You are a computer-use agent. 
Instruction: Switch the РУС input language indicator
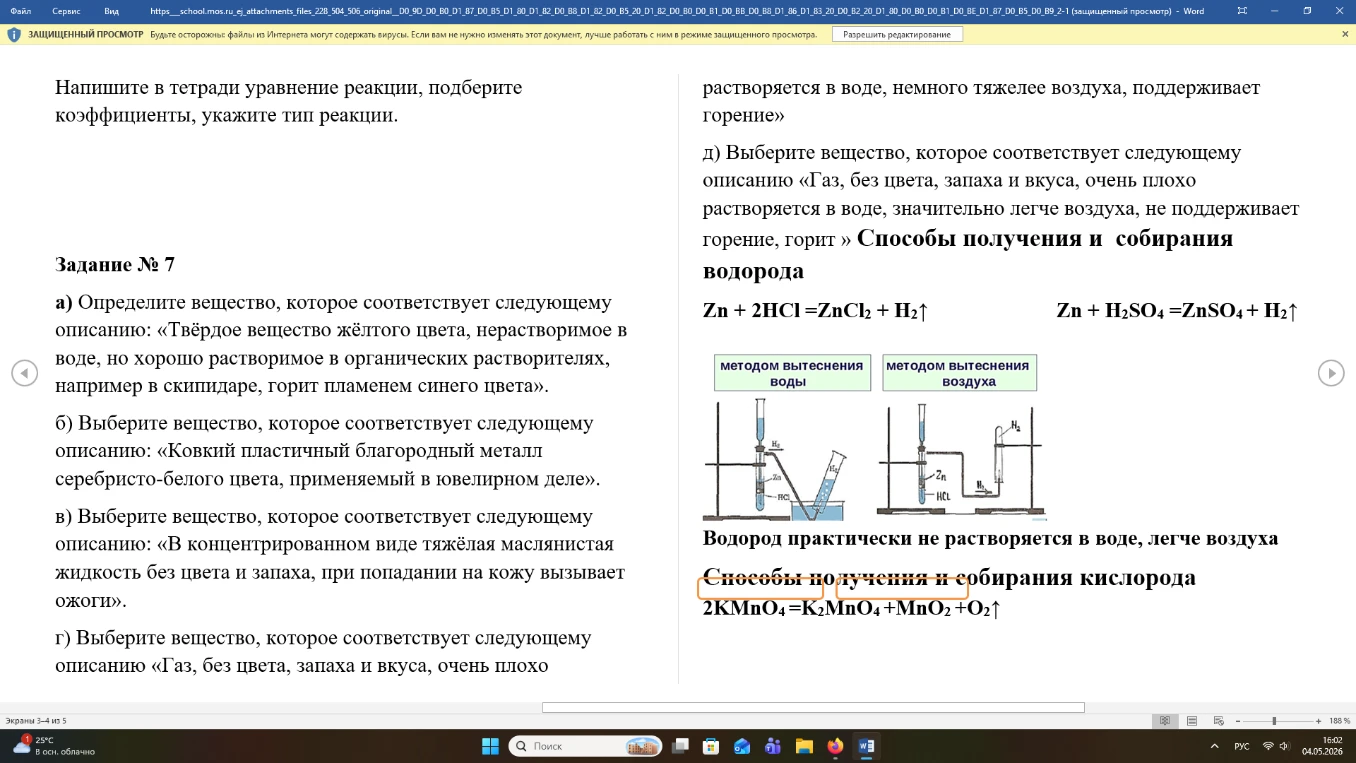point(1241,746)
